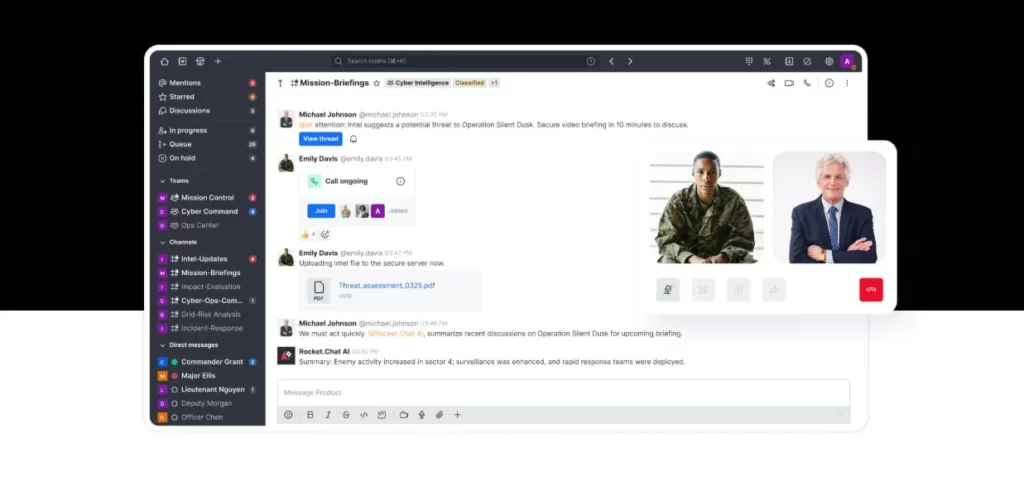Open the Grid-Risk Analysis channel
1024x477 pixels.
pyautogui.click(x=207, y=314)
